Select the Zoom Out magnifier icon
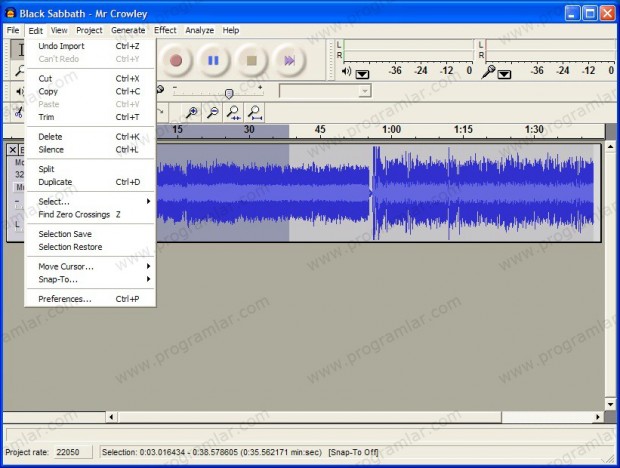The height and width of the screenshot is (468, 620). (x=213, y=113)
